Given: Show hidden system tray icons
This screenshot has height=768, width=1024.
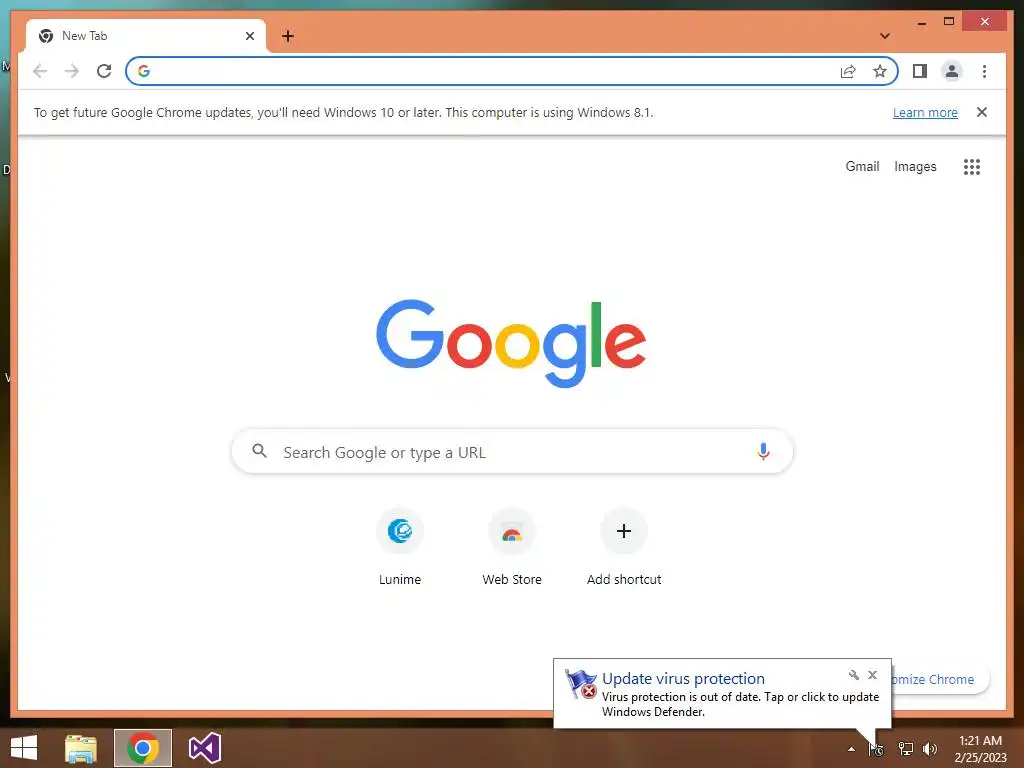Looking at the screenshot, I should point(851,749).
